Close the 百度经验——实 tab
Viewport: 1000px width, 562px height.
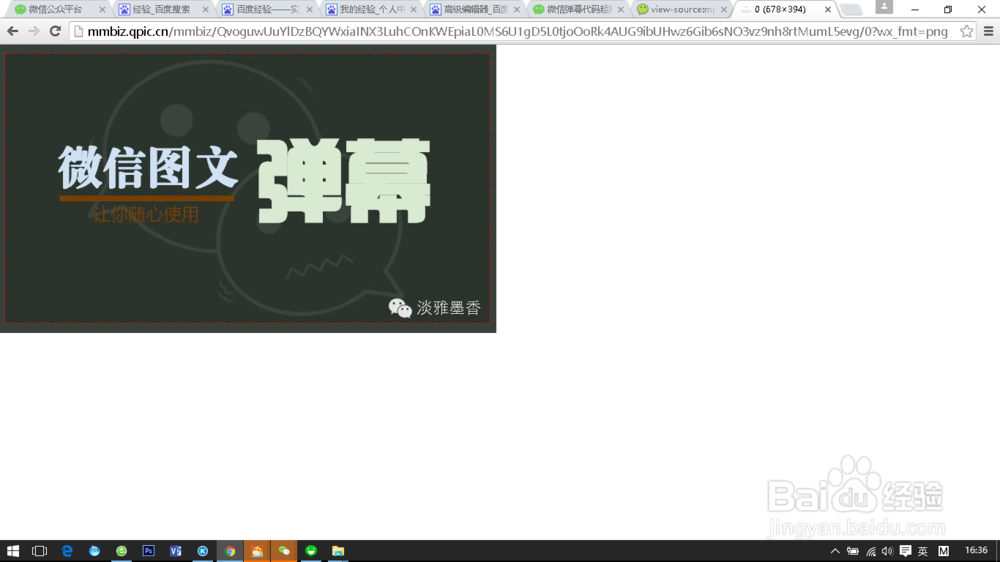[x=309, y=10]
